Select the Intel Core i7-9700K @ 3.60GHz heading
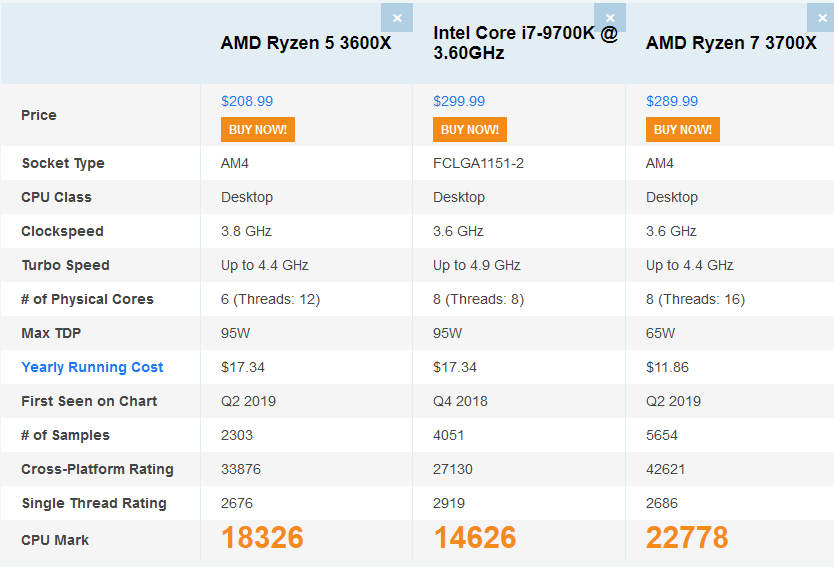Screen dimensions: 834x567 526,43
